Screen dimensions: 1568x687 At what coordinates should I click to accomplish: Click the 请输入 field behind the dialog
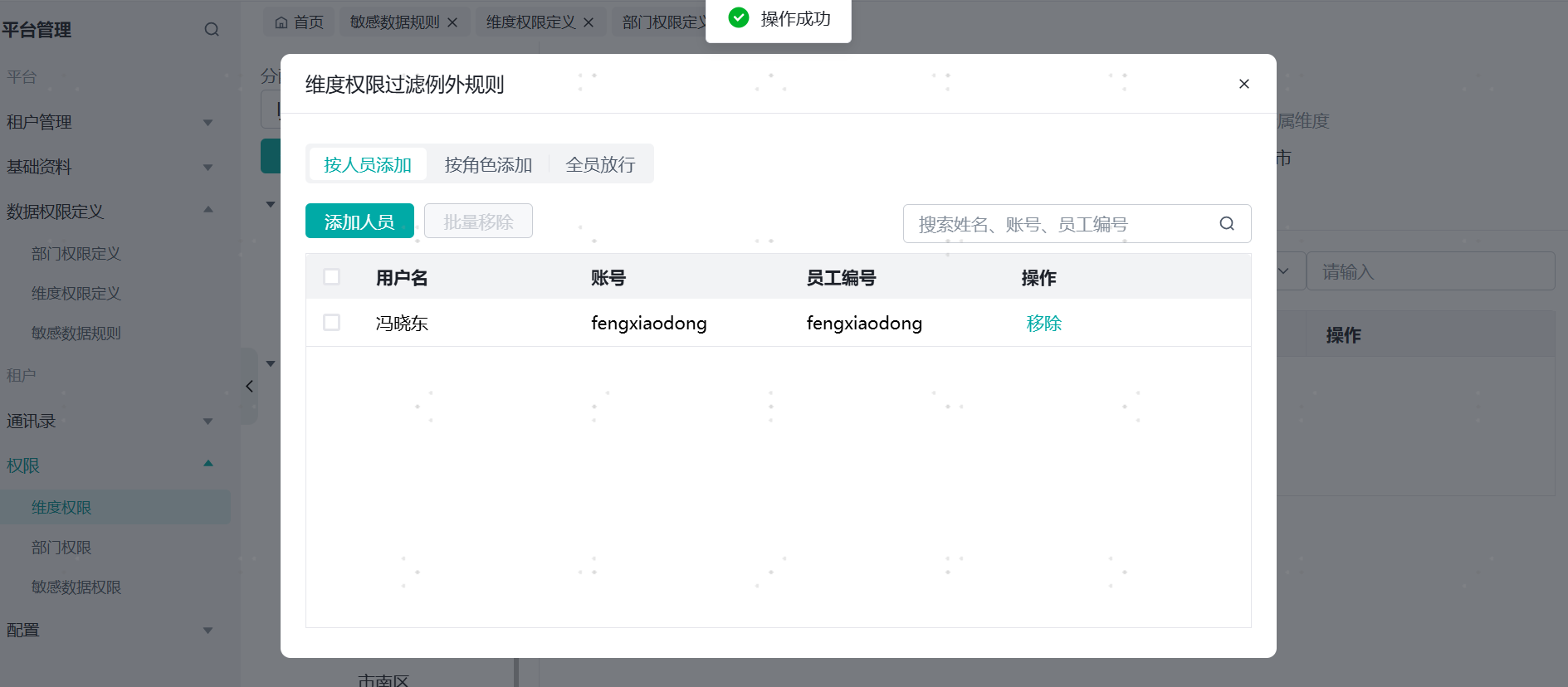tap(1430, 271)
